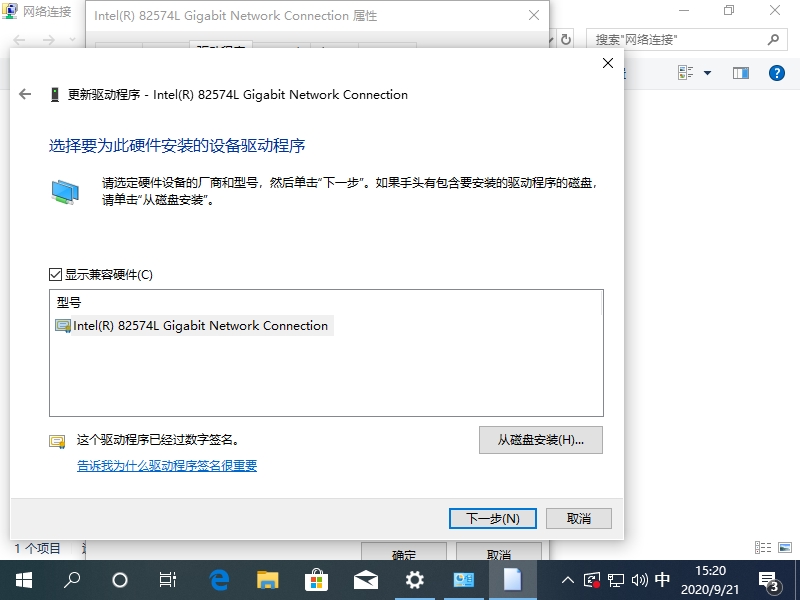Open the 告诉我为什么驱动程序签名很重要 link

(x=167, y=465)
